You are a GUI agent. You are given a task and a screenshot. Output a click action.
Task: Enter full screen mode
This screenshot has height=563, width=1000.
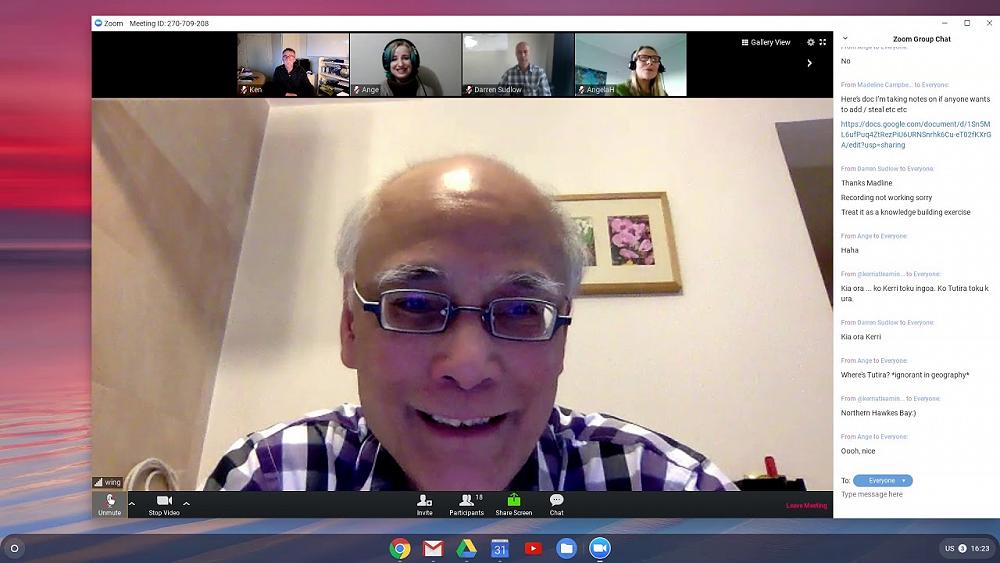(823, 42)
